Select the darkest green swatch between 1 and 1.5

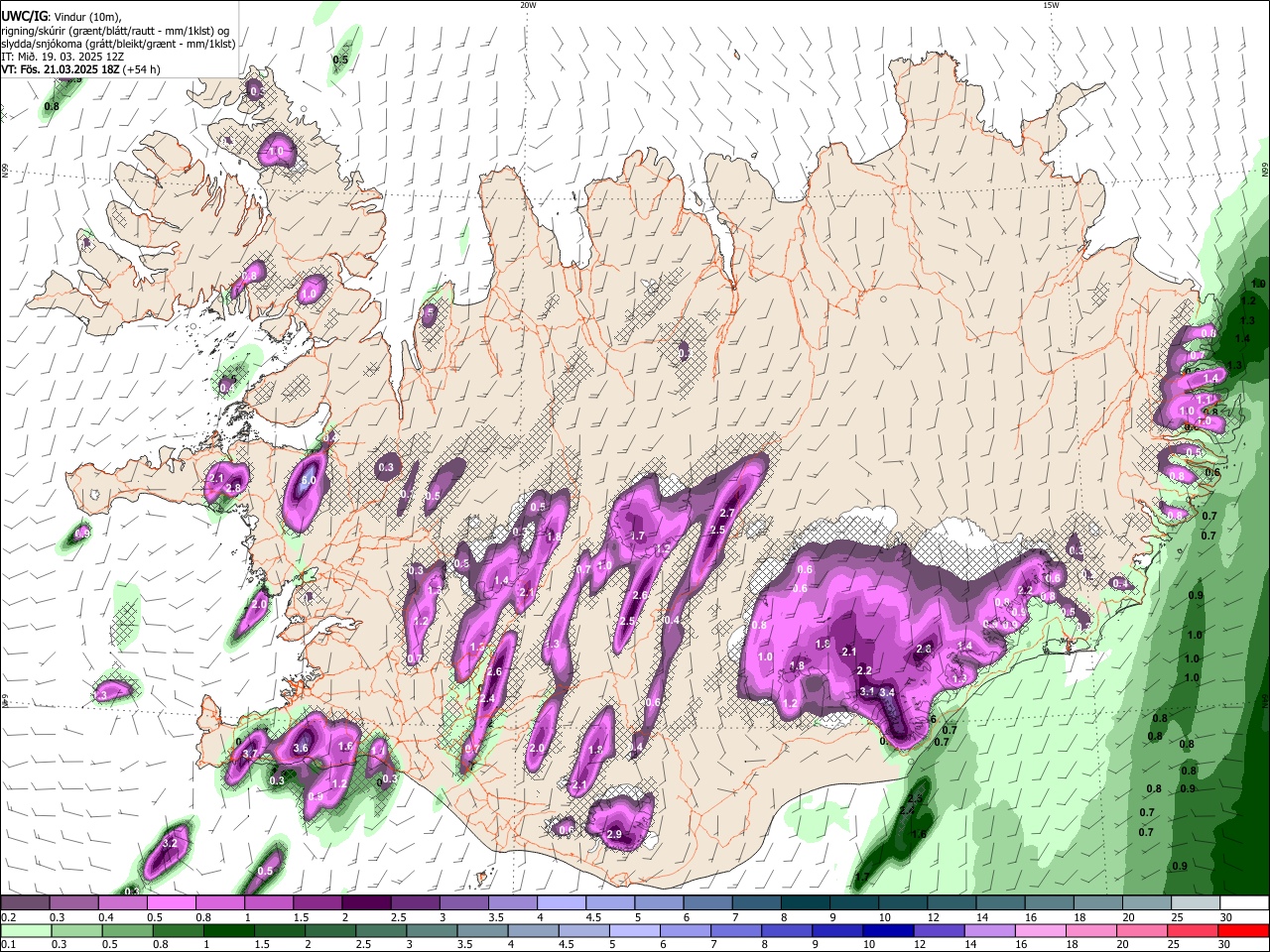pos(228,931)
